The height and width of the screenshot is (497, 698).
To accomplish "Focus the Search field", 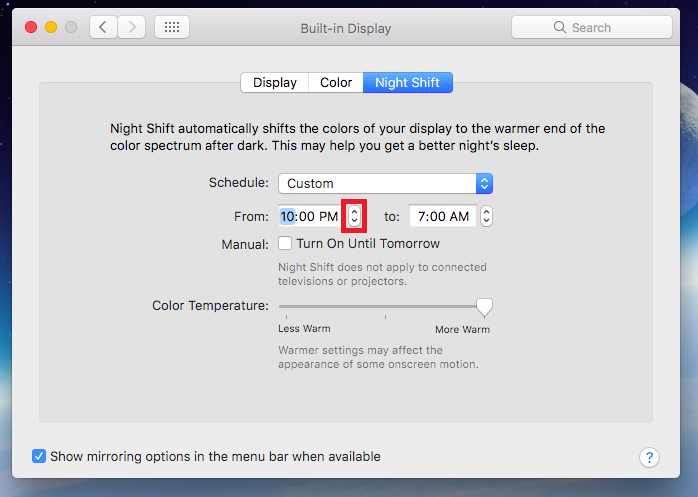I will [592, 28].
